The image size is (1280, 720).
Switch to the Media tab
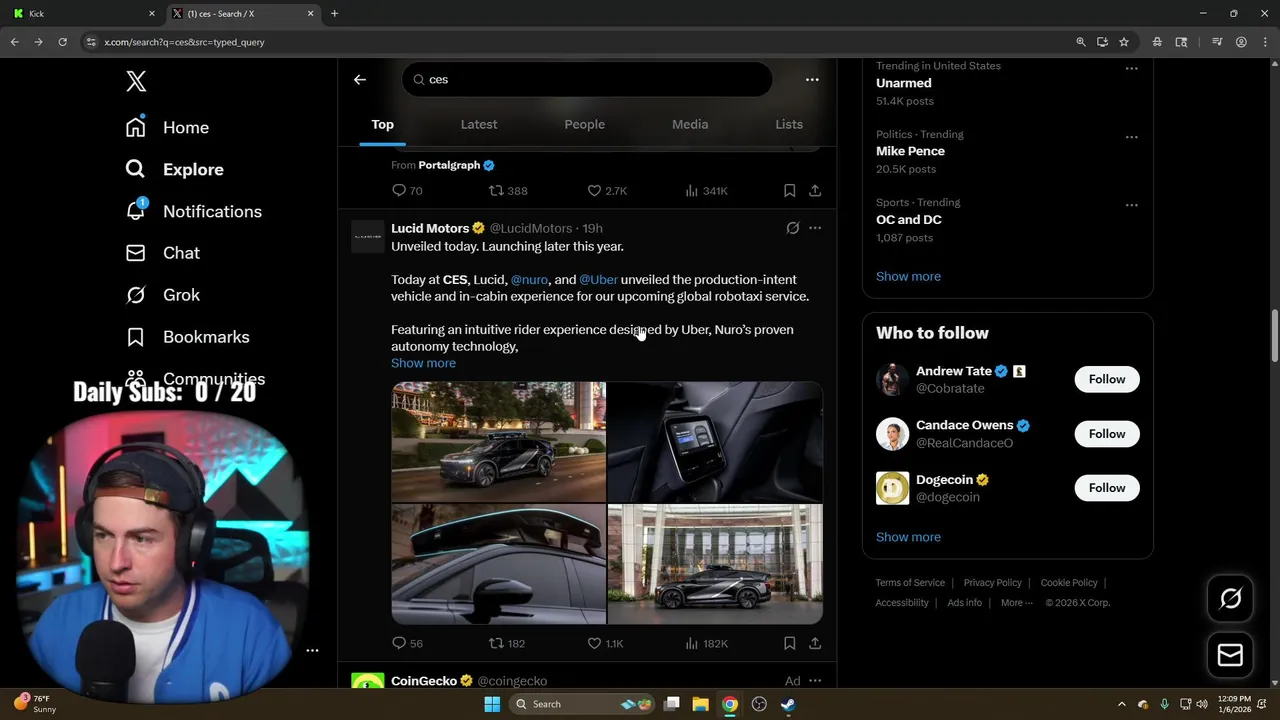(x=690, y=124)
